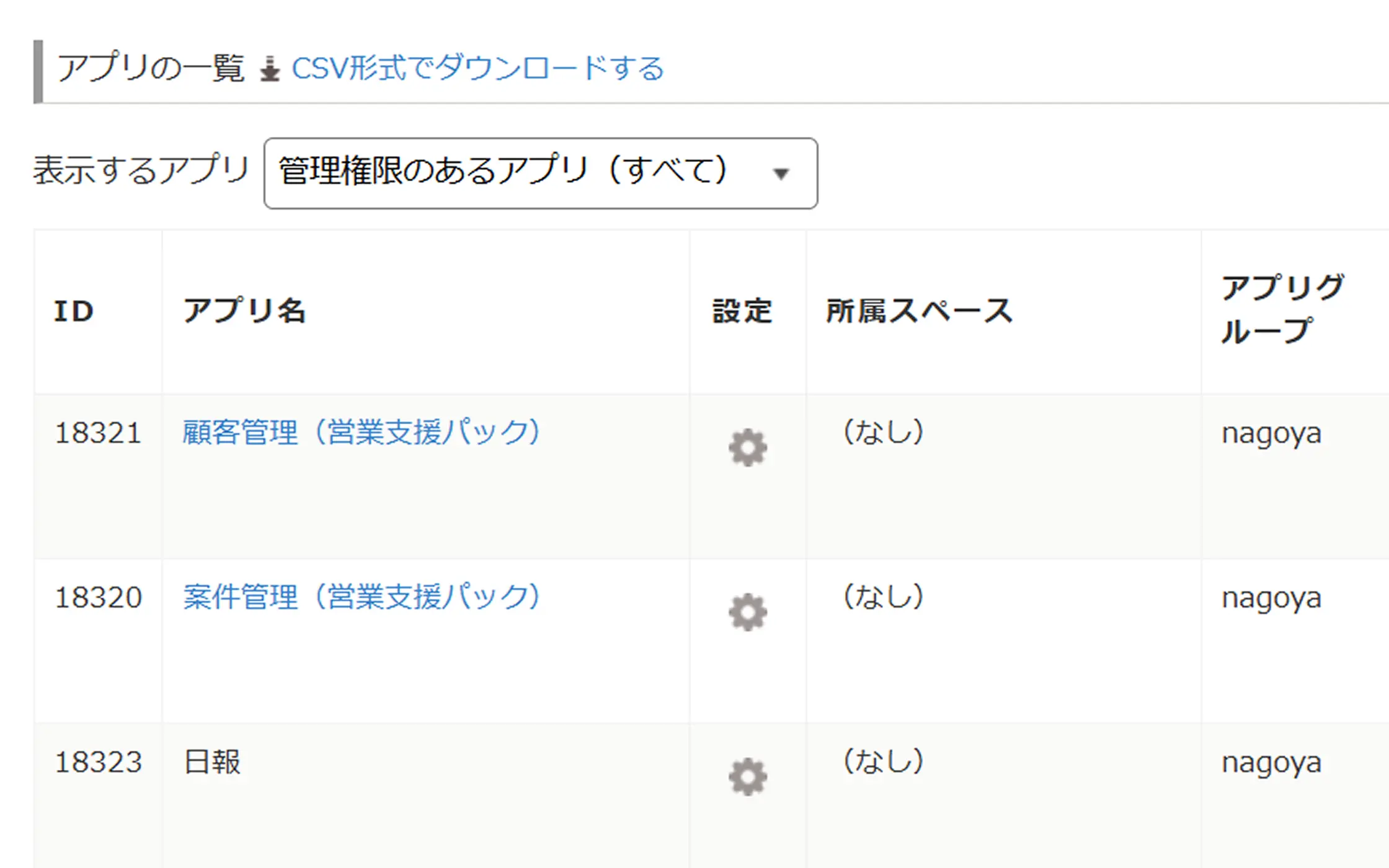The height and width of the screenshot is (868, 1389).
Task: Click the CSV download icon
Action: (270, 69)
